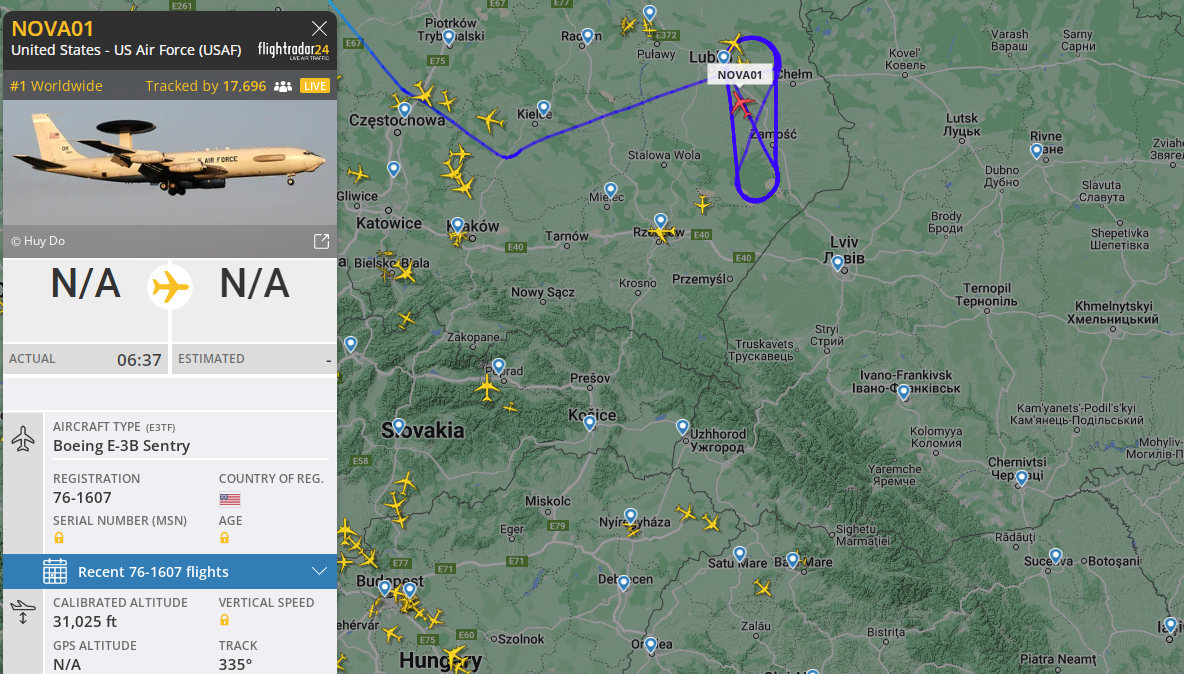The height and width of the screenshot is (674, 1184).
Task: Click the flightradar24 logo
Action: [293, 51]
